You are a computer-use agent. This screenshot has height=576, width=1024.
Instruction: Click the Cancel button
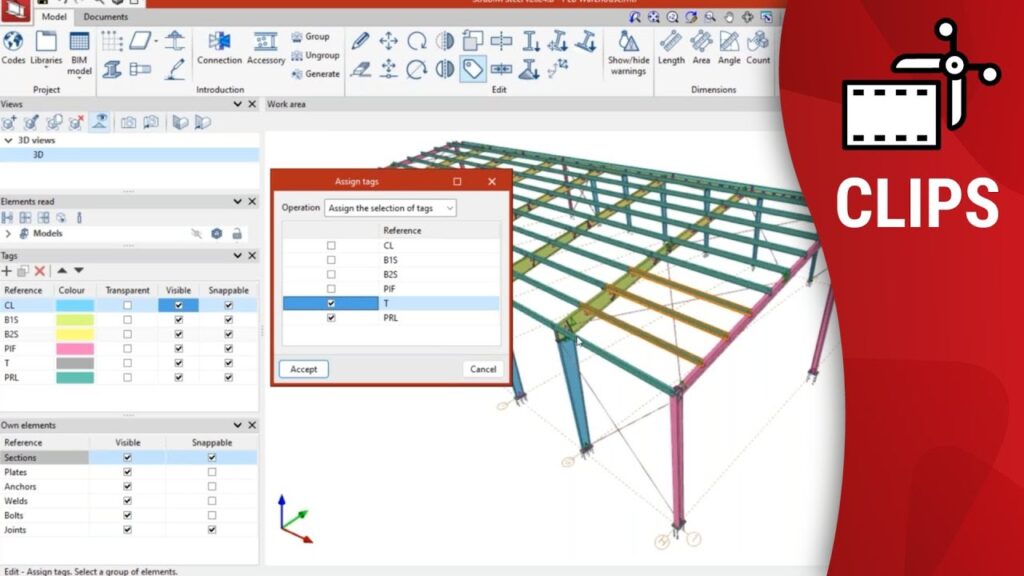[482, 369]
